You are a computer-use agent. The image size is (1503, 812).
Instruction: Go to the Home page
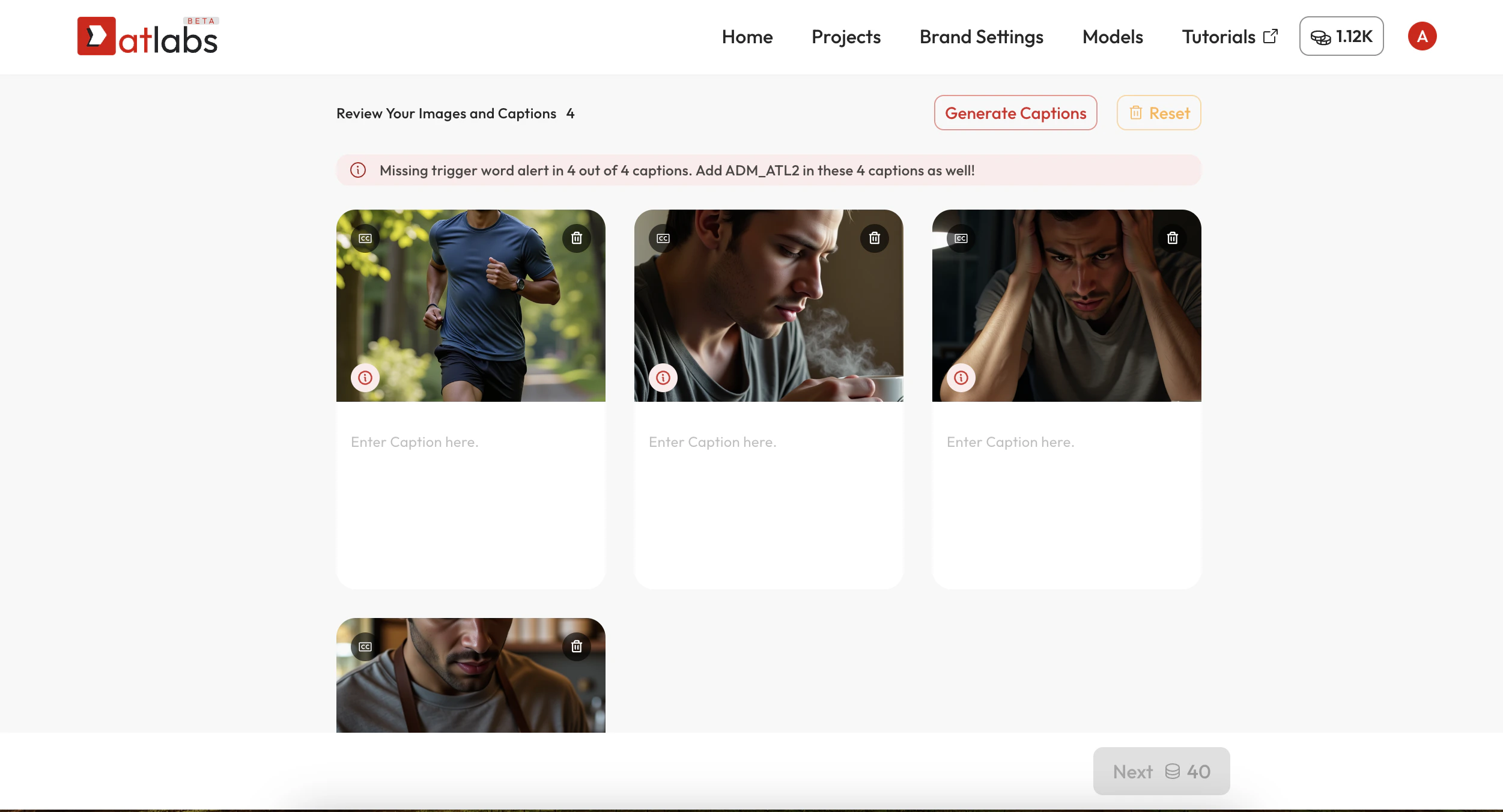[747, 37]
